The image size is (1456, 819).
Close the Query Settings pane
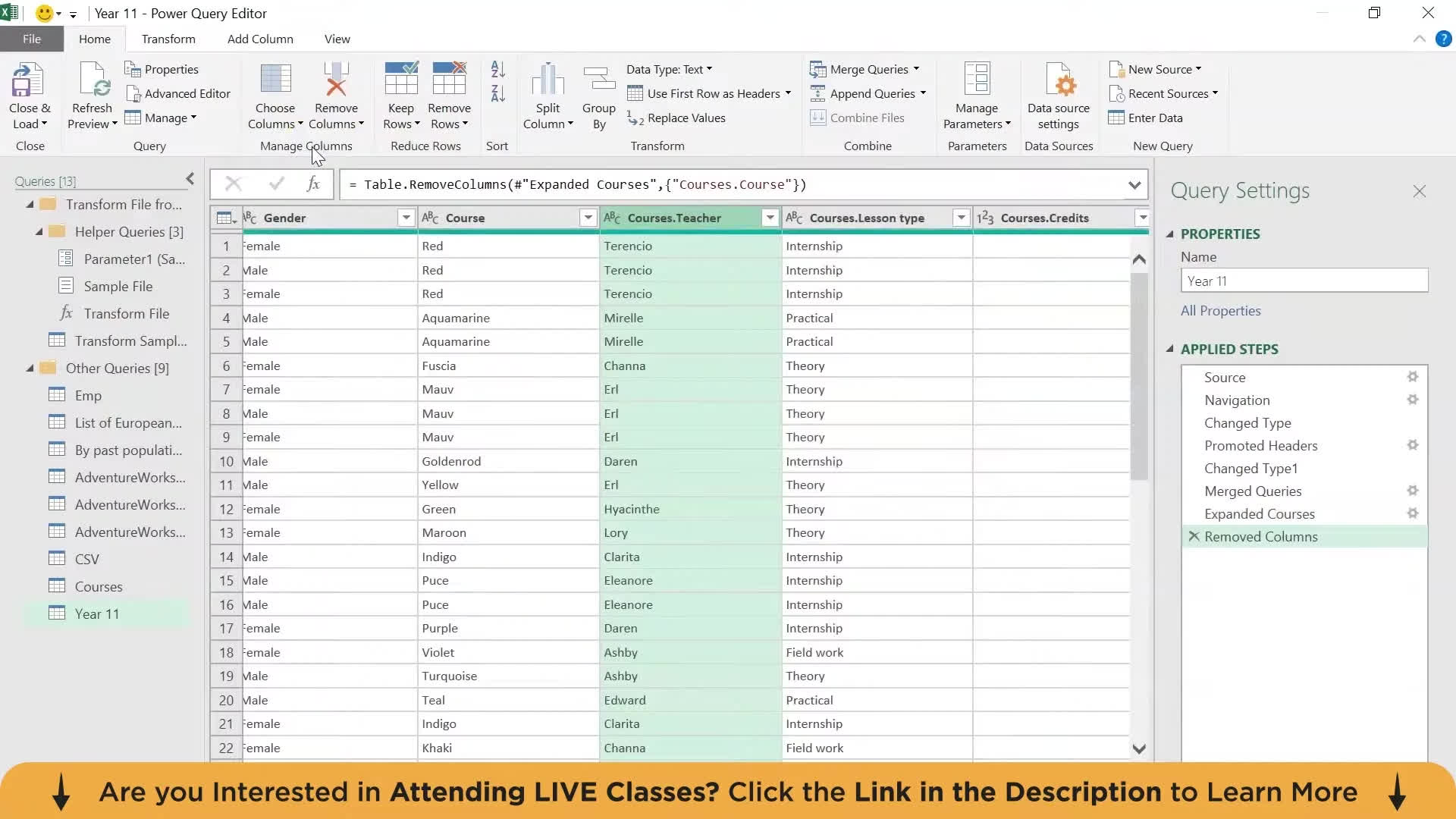click(1420, 191)
